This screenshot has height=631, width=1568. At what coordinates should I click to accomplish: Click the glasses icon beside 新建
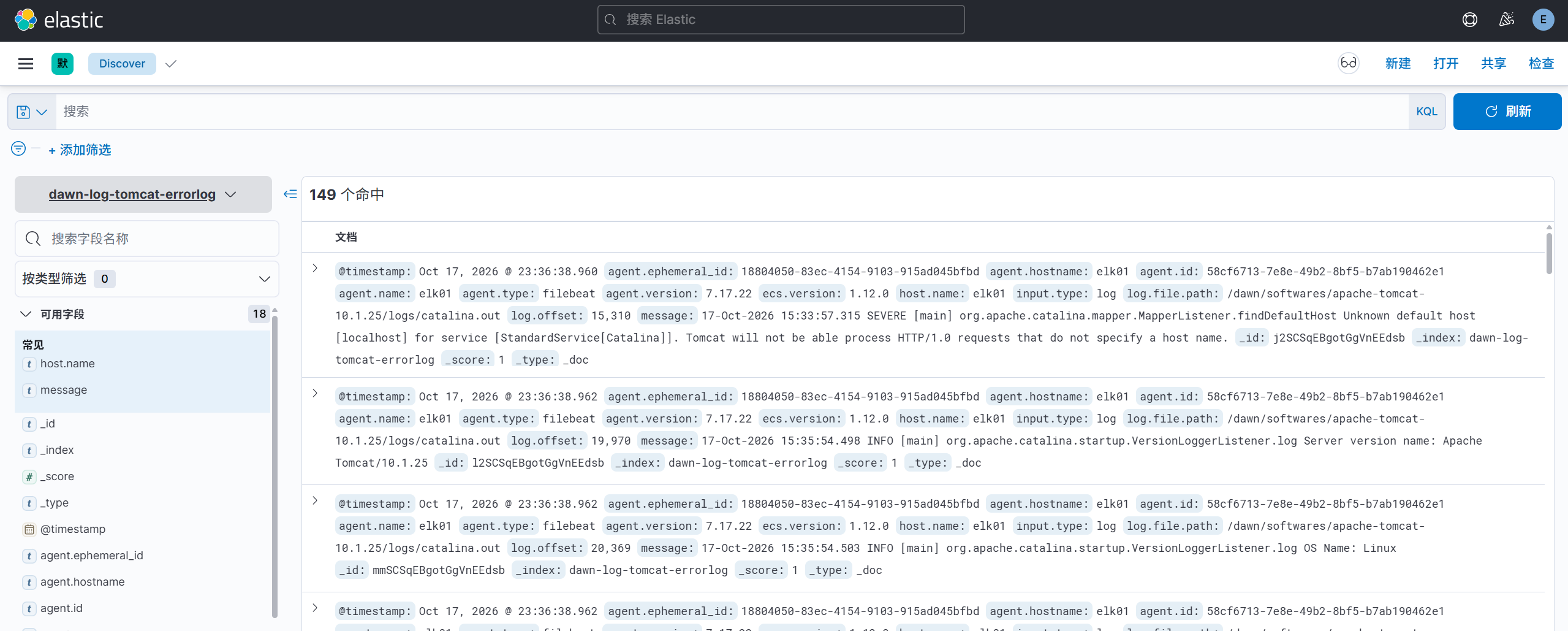[1348, 63]
